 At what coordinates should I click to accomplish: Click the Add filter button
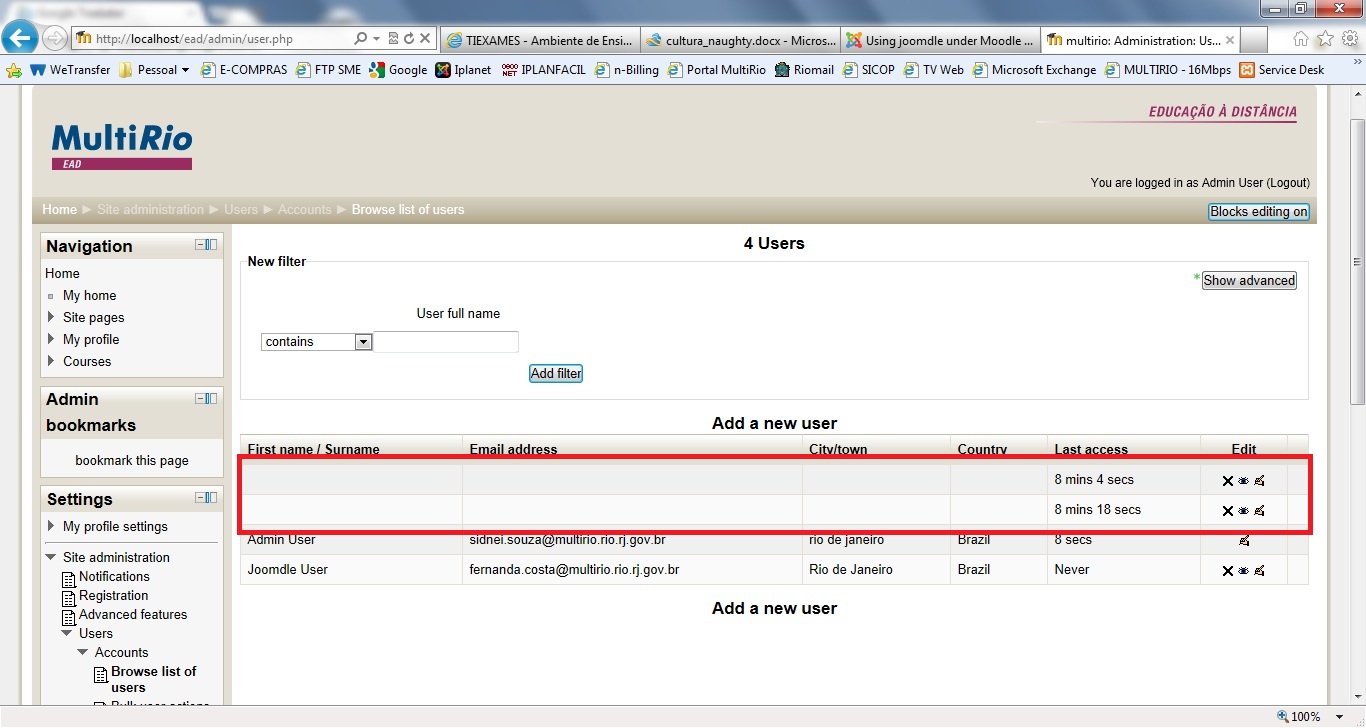tap(555, 373)
